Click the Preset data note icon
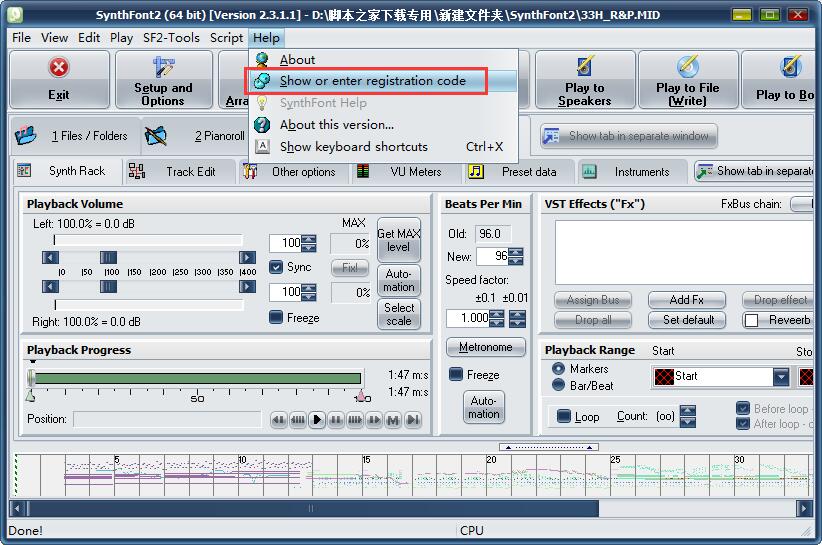 point(475,171)
